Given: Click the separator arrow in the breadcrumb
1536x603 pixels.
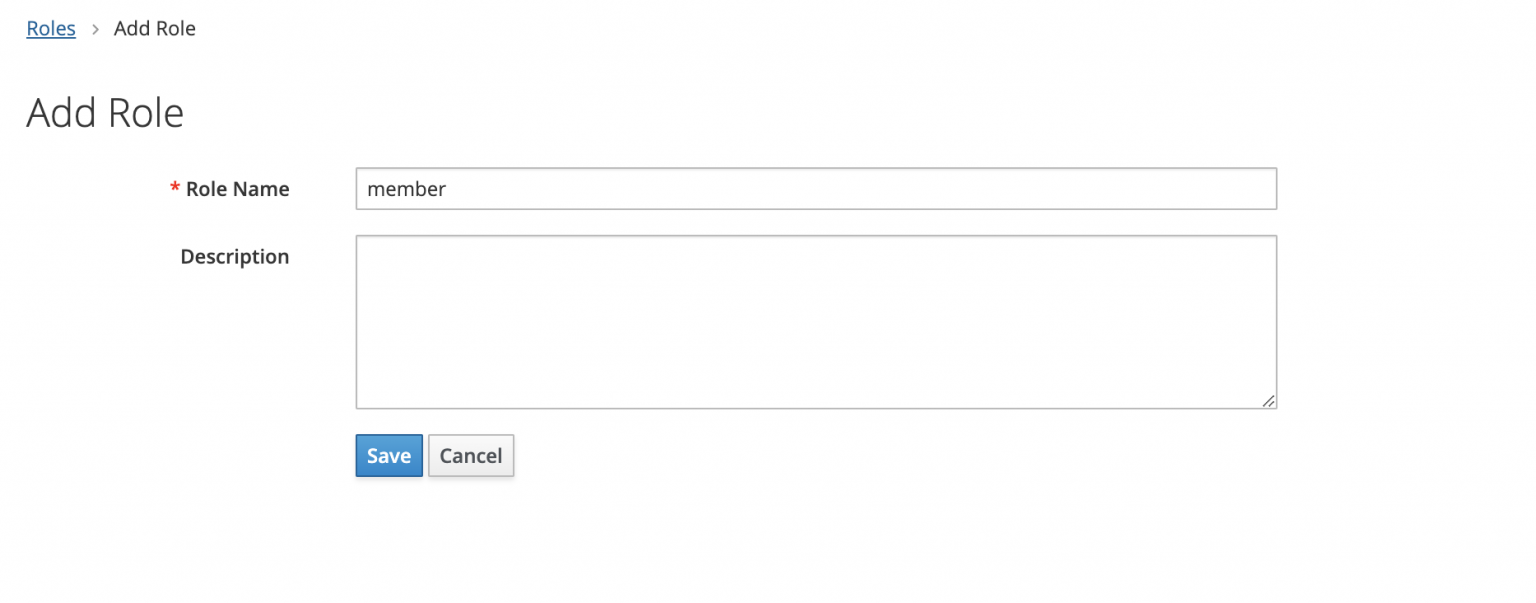Looking at the screenshot, I should (x=95, y=29).
